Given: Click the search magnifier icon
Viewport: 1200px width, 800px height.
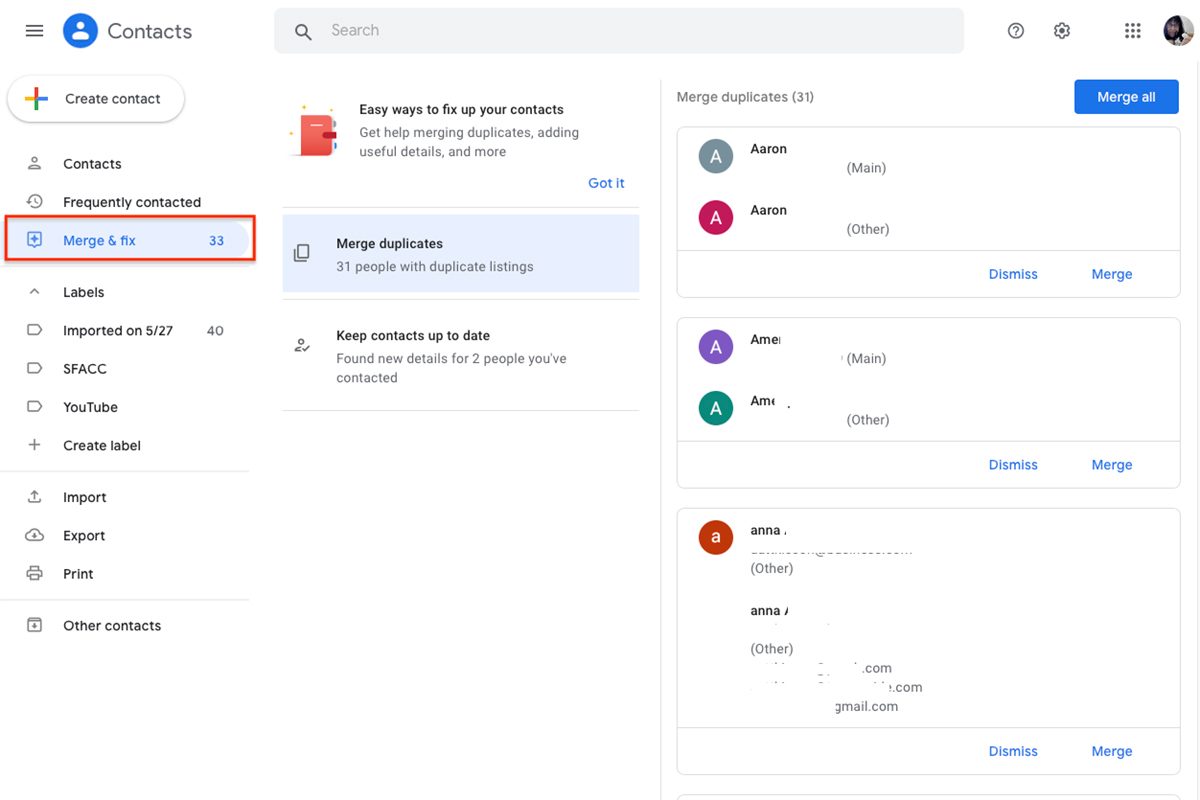Looking at the screenshot, I should click(x=303, y=32).
